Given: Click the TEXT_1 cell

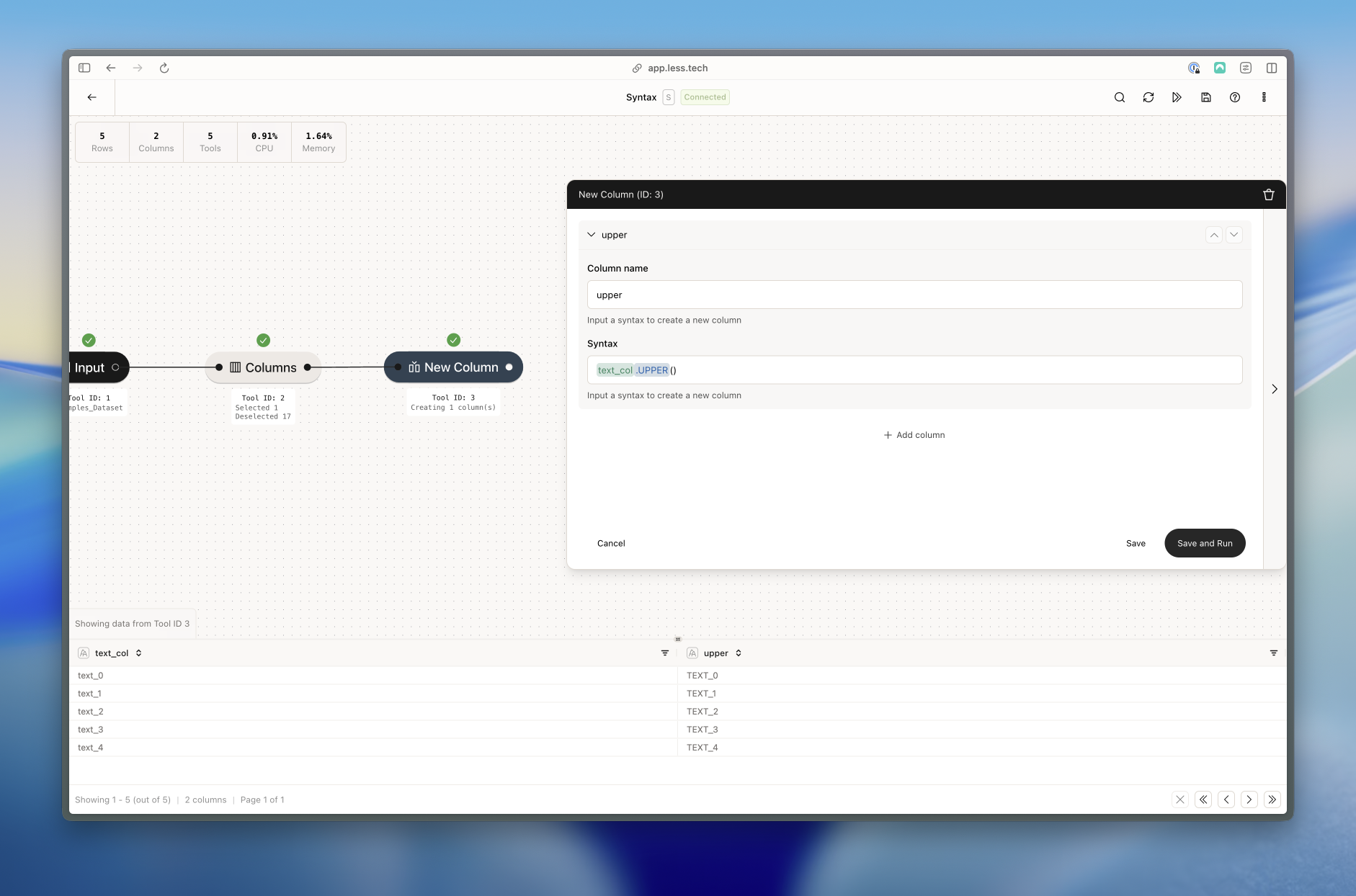Looking at the screenshot, I should click(982, 694).
